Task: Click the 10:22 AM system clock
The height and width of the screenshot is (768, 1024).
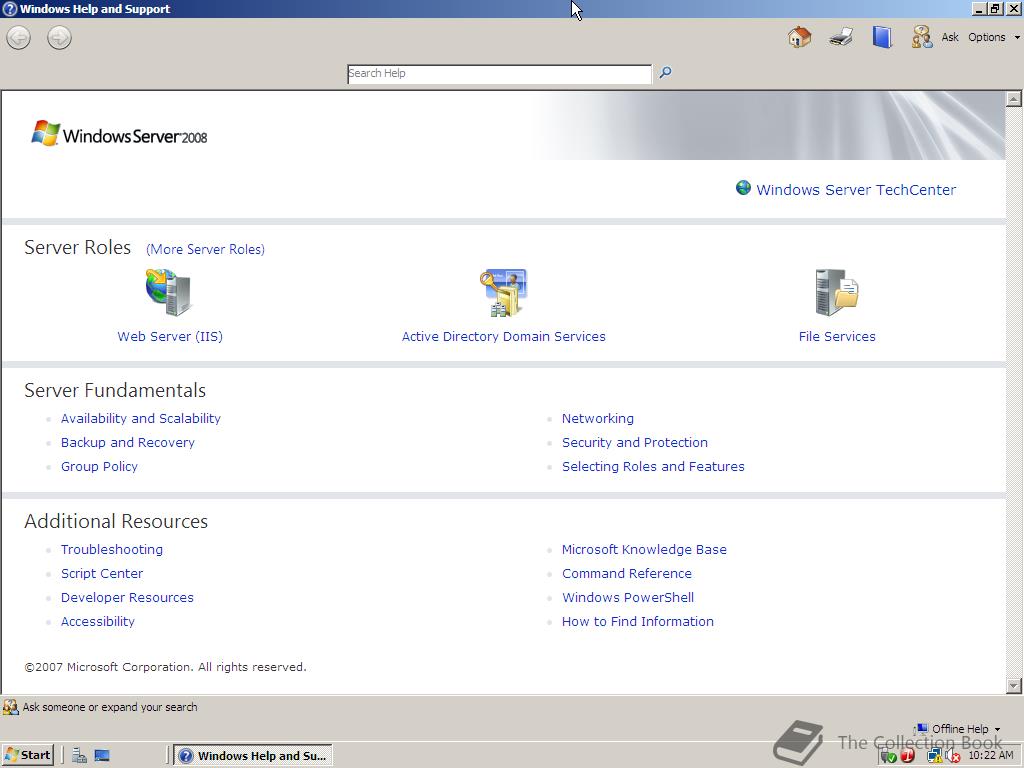Action: point(990,756)
